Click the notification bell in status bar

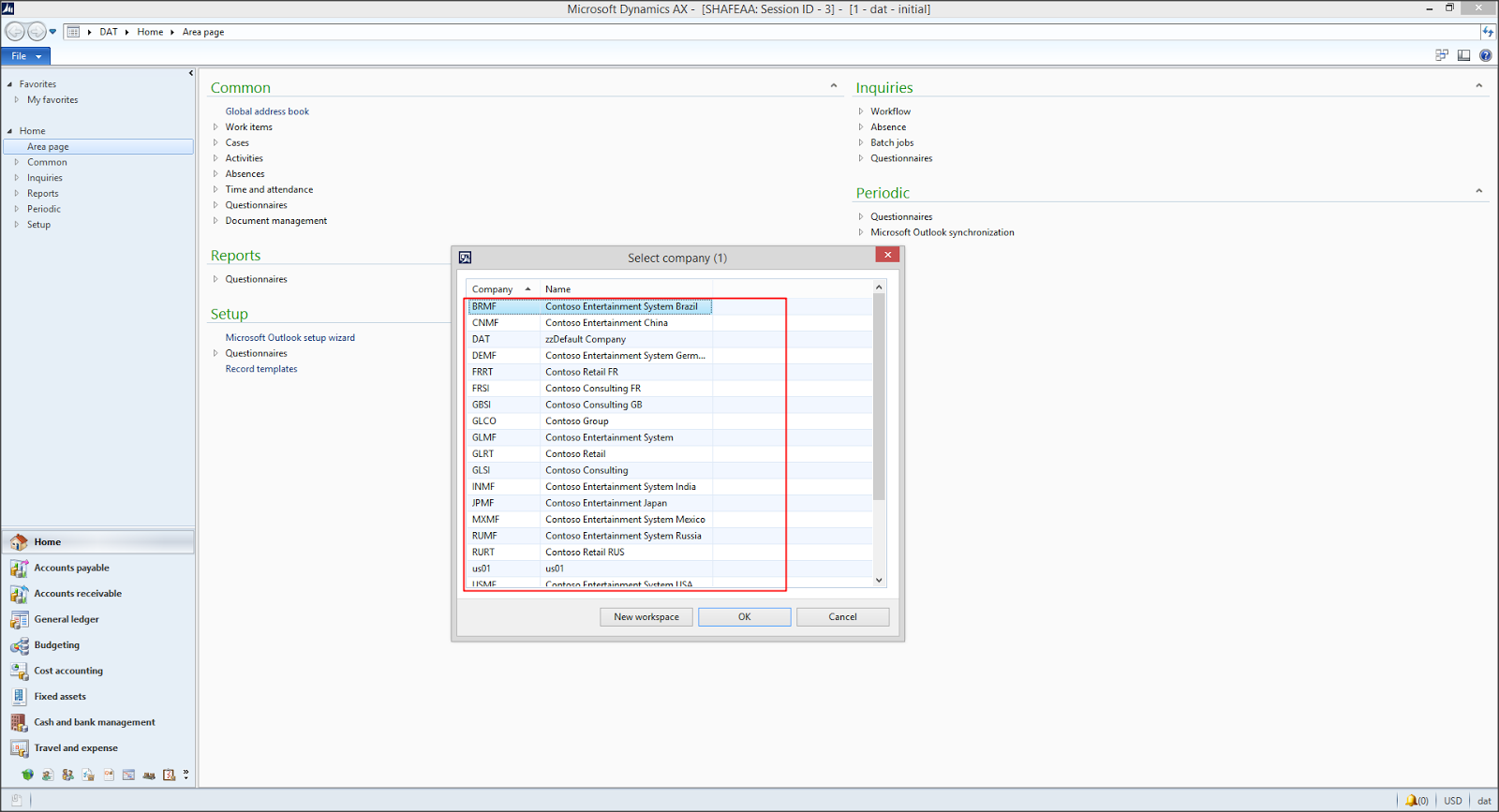pyautogui.click(x=1411, y=801)
